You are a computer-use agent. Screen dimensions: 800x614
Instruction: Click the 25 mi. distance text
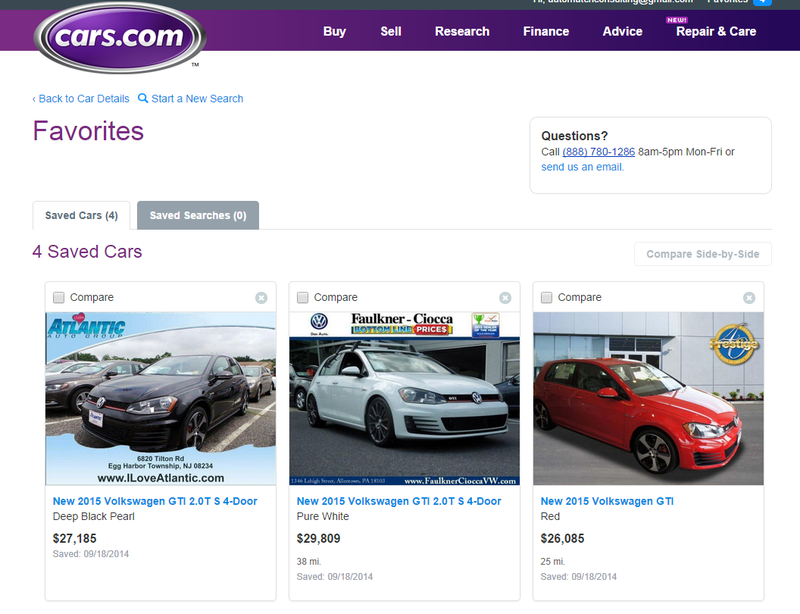click(553, 561)
